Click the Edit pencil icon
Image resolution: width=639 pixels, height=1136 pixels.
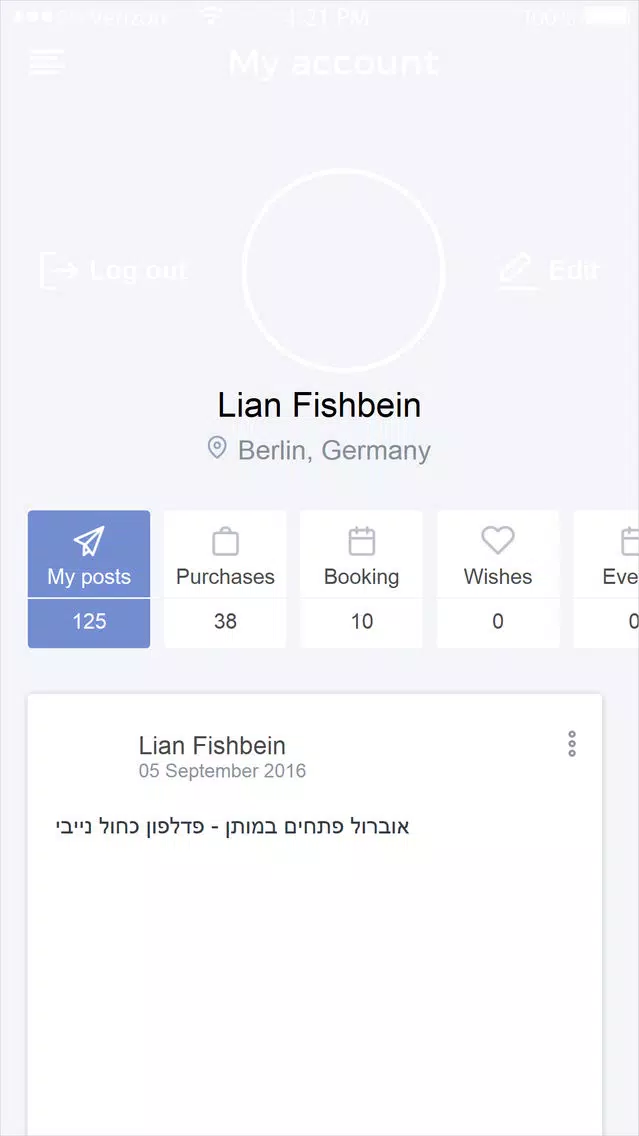pyautogui.click(x=518, y=272)
